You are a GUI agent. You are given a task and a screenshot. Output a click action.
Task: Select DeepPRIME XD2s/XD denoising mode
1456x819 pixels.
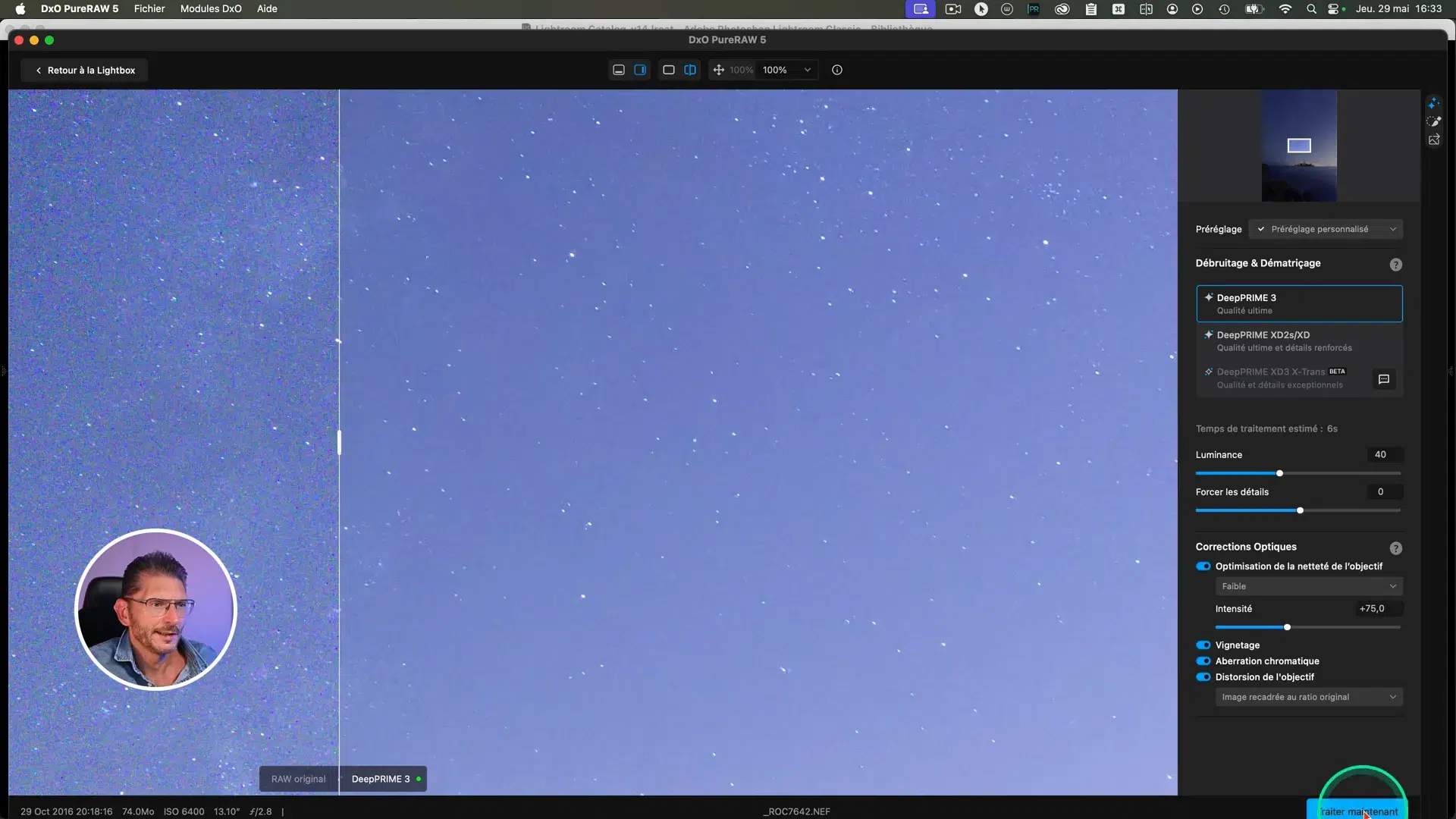click(1299, 341)
